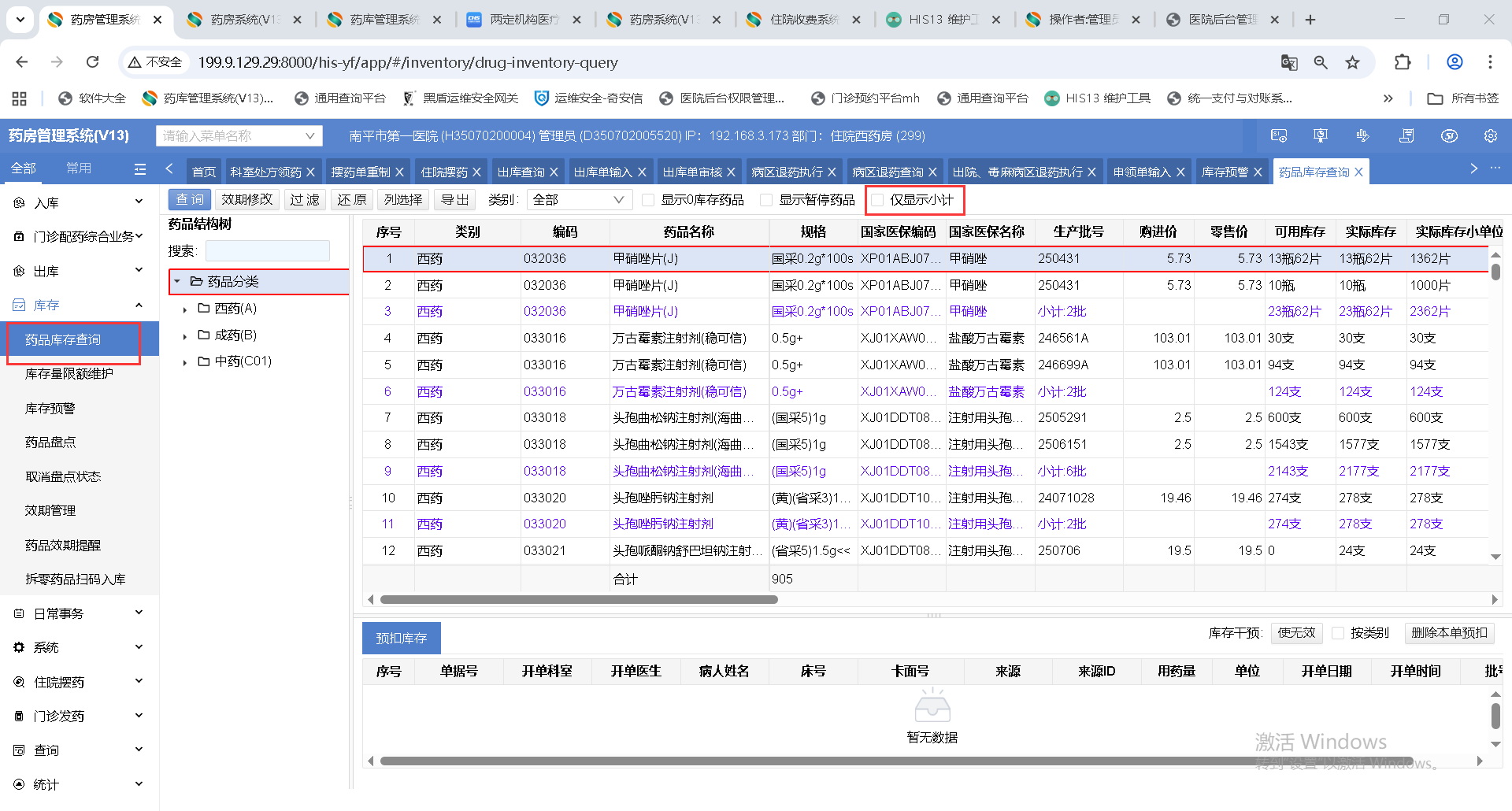Check the 按类别 checkbox

1337,633
